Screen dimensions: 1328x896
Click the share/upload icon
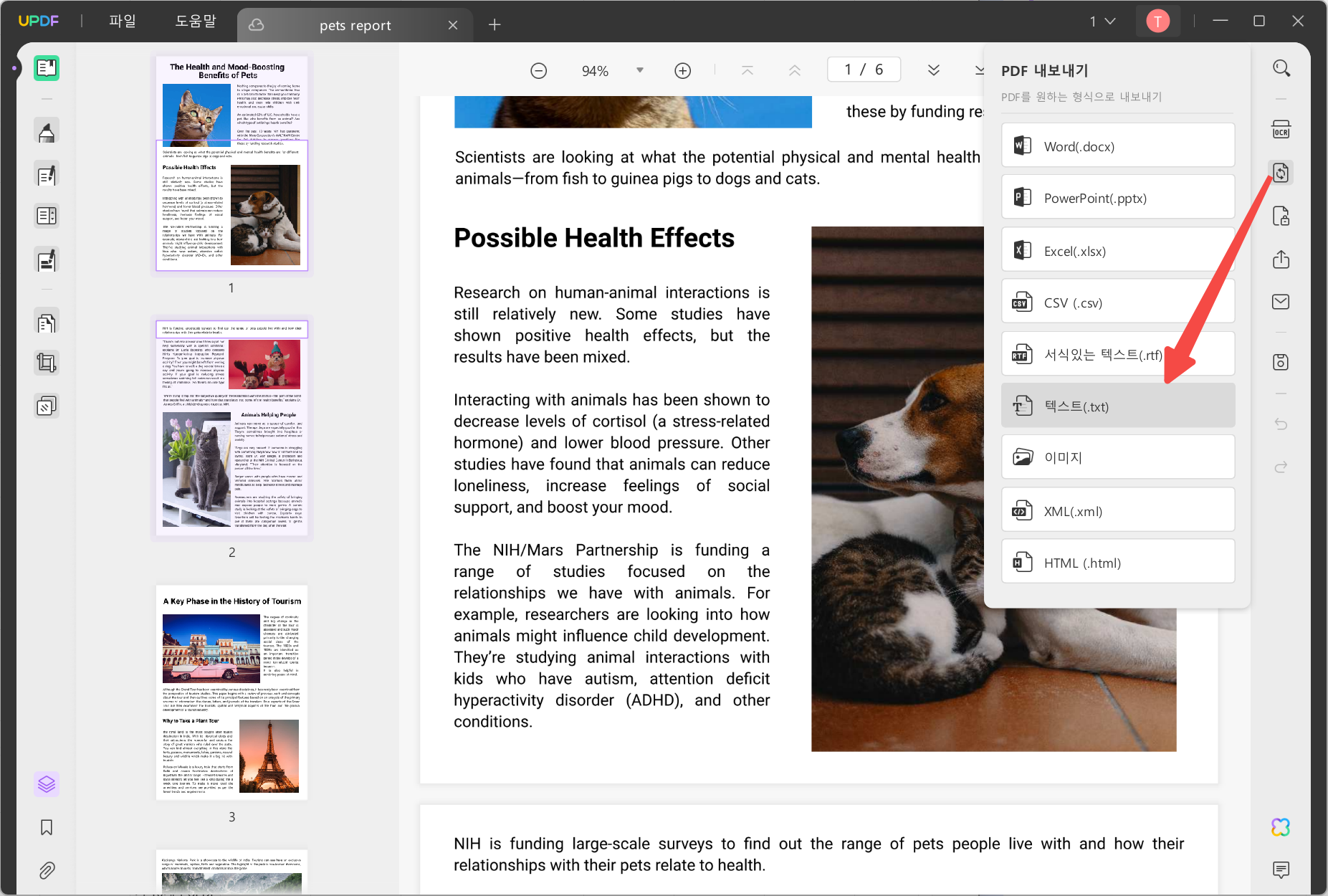(1281, 259)
